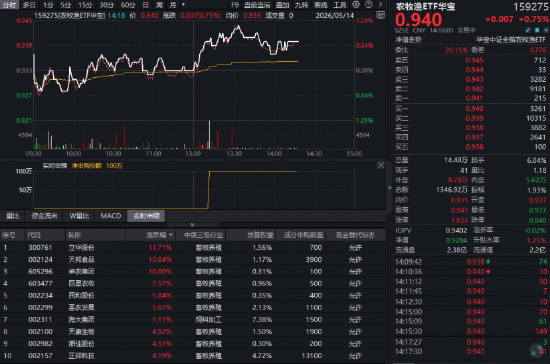Click buy-five 买五 price 0.936
Viewport: 550px width, 364px height.
click(x=474, y=147)
